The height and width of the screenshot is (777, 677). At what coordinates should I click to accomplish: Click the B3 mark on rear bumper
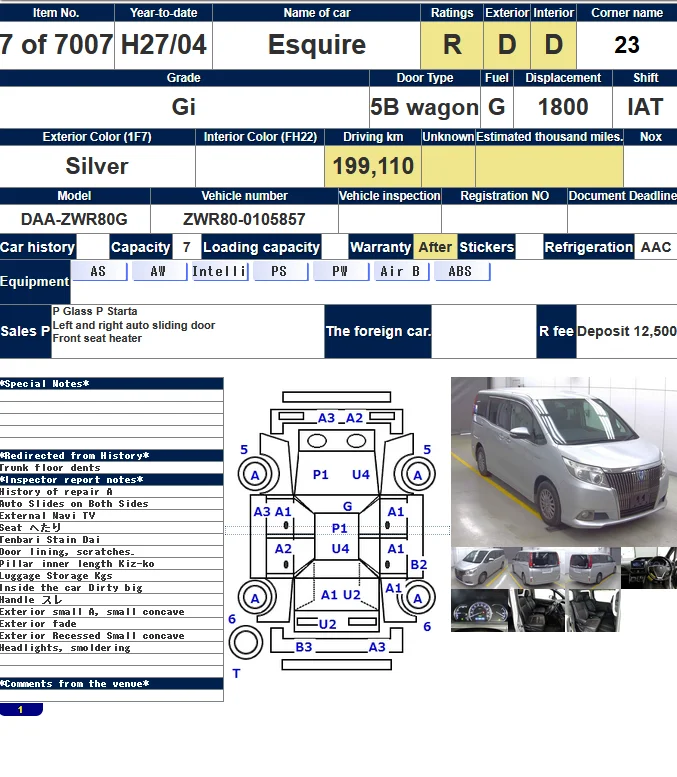pos(303,647)
